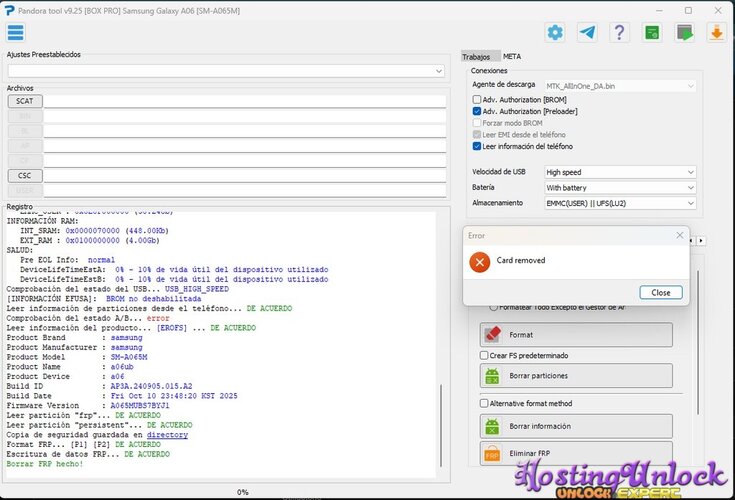
Task: Open Velocidad de USB dropdown
Action: (620, 172)
